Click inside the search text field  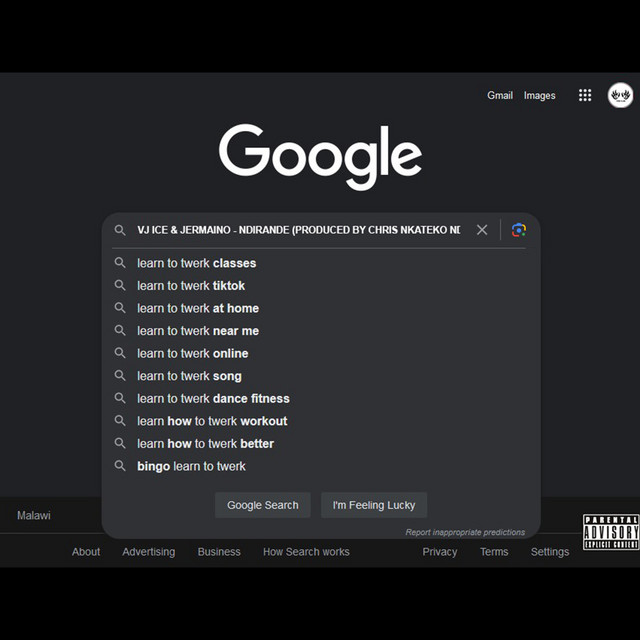pyautogui.click(x=298, y=230)
